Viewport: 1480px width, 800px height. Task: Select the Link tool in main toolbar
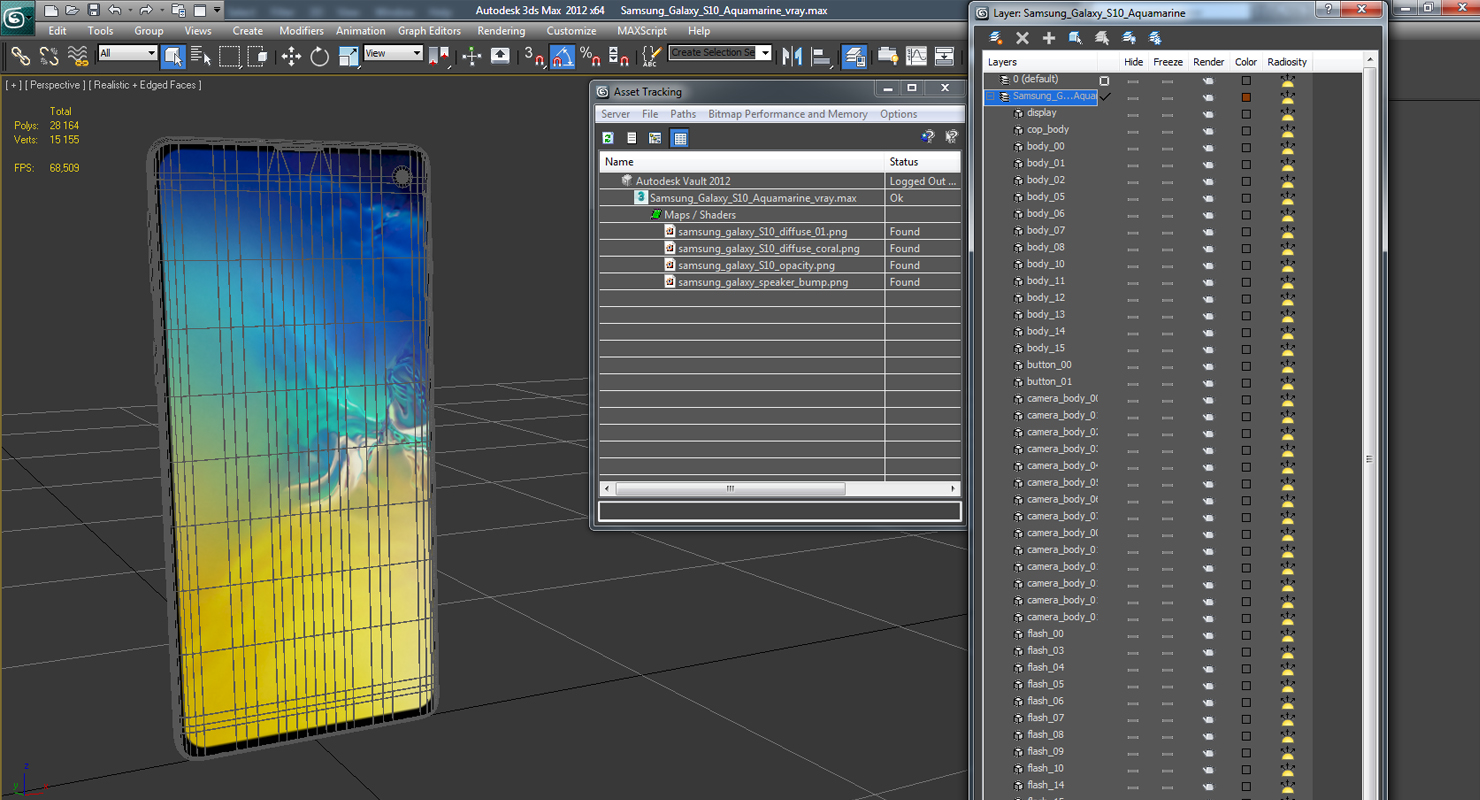(20, 56)
